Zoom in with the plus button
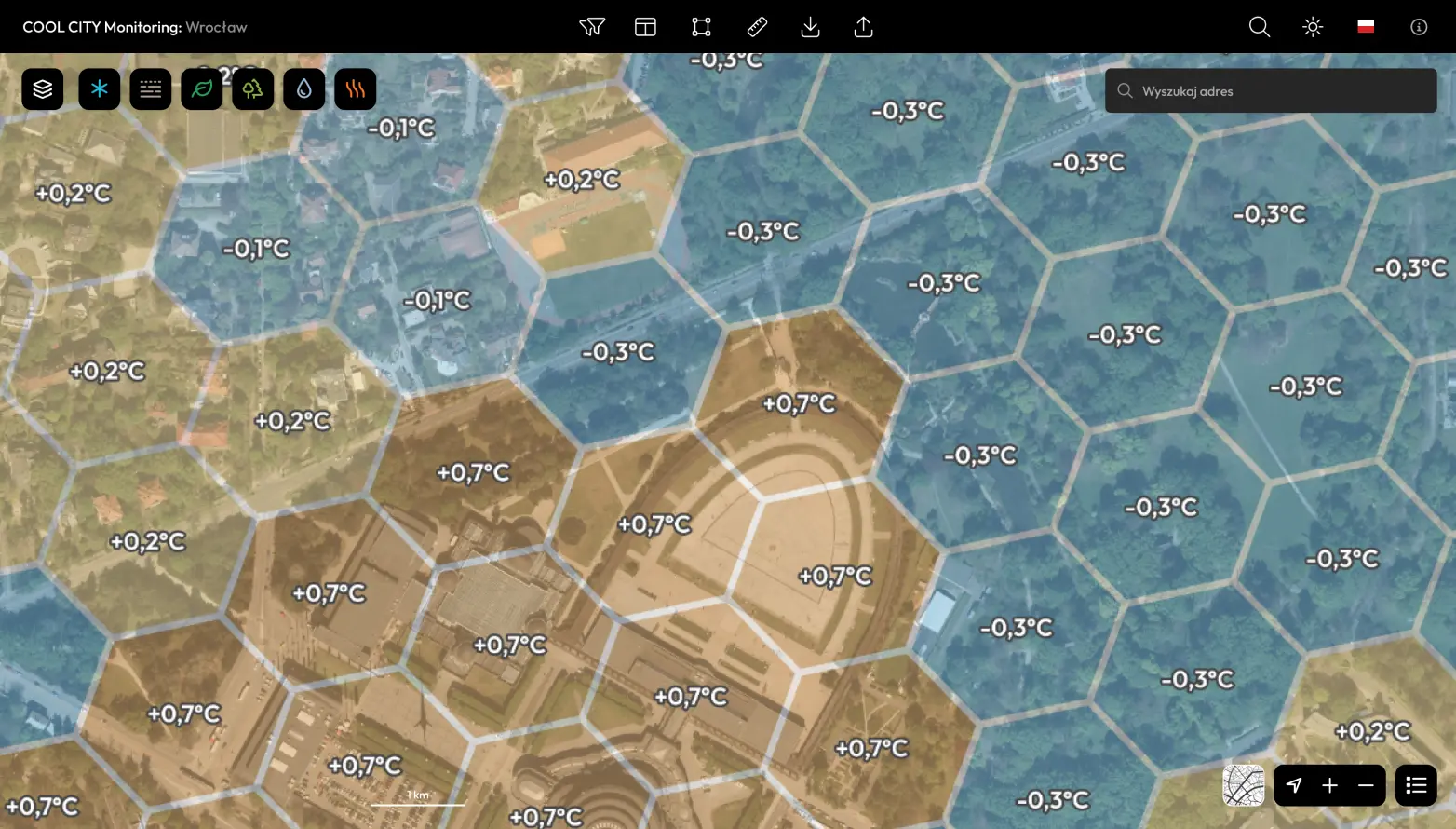This screenshot has height=829, width=1456. (1329, 785)
